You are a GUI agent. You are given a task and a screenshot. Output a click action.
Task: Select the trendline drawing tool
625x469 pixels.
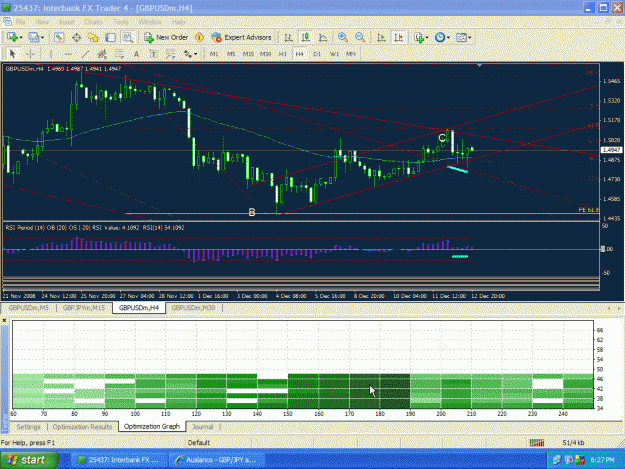pyautogui.click(x=85, y=54)
